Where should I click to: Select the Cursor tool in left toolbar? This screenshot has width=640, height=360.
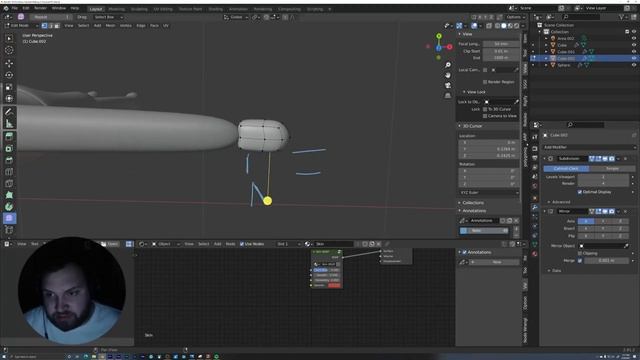pyautogui.click(x=9, y=50)
